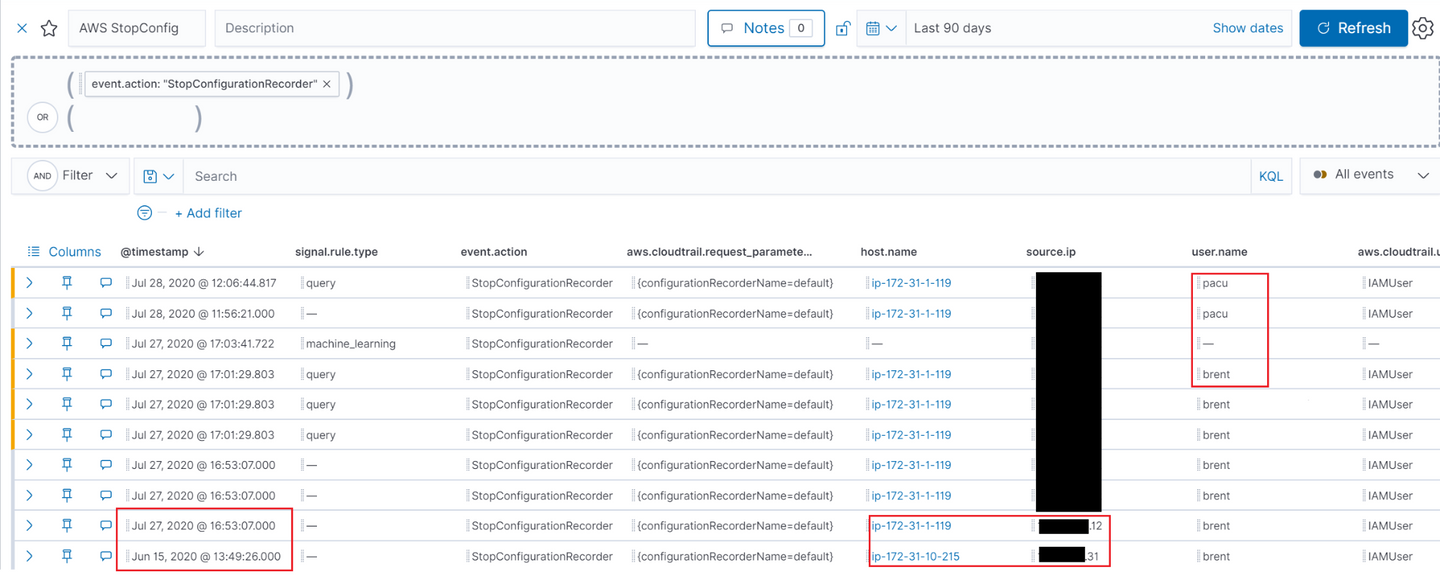Open the filter options icon beside Add filter
Screen dimensions: 1440x577
click(145, 213)
